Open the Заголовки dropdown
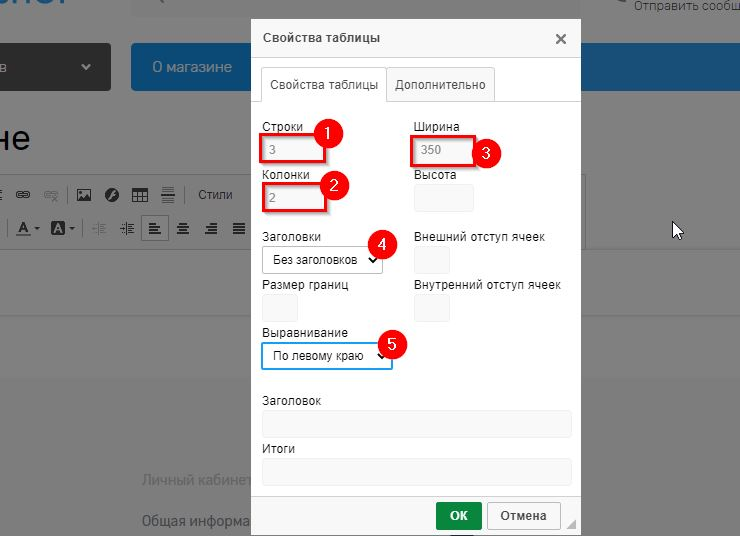Screen dimensions: 740x536 pyautogui.click(x=321, y=260)
